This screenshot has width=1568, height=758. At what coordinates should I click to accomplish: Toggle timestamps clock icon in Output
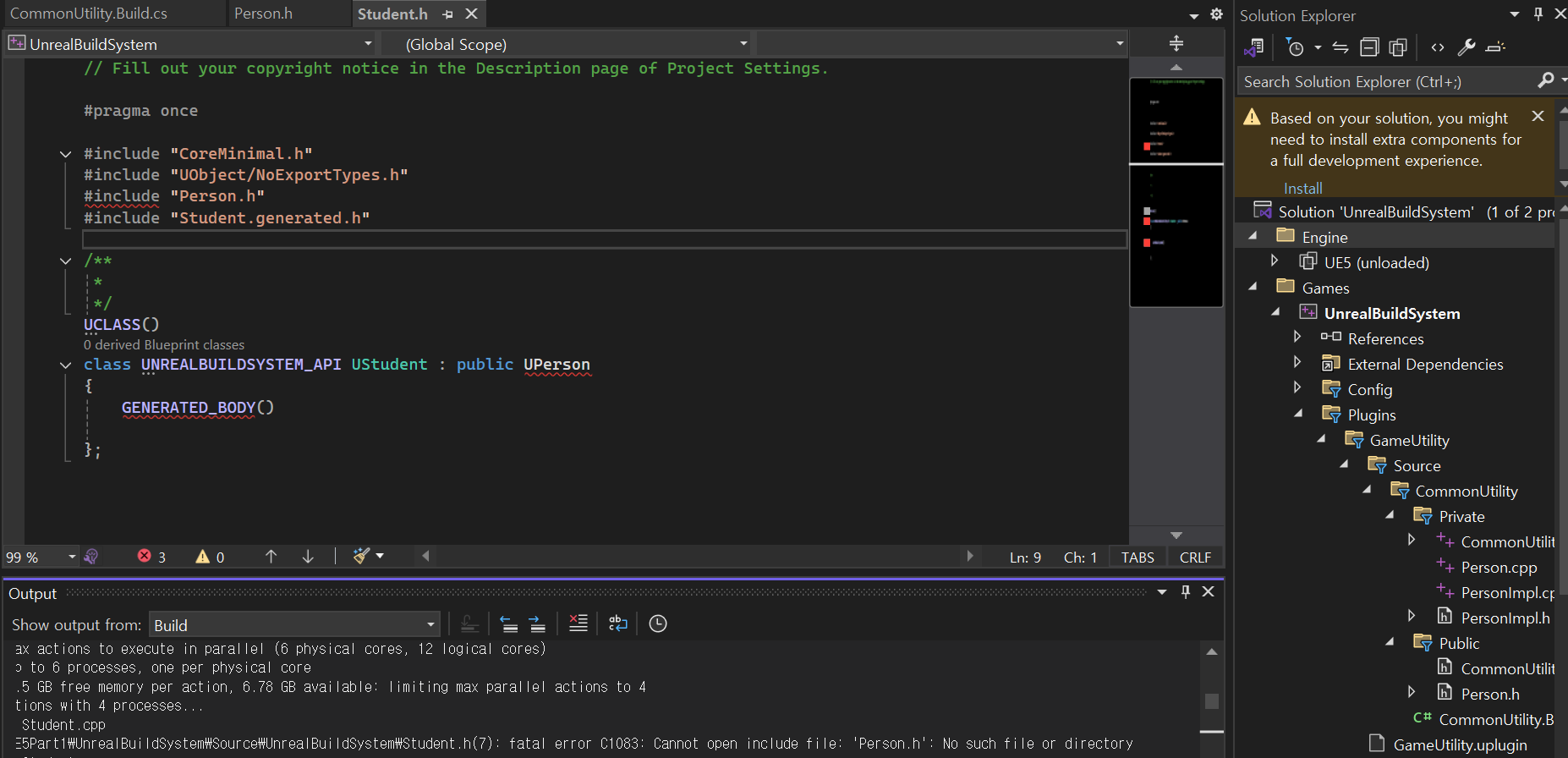(658, 623)
